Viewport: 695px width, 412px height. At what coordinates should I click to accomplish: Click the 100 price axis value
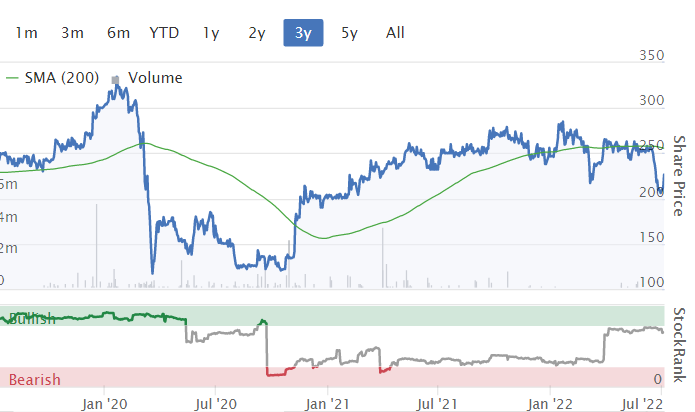[x=652, y=282]
